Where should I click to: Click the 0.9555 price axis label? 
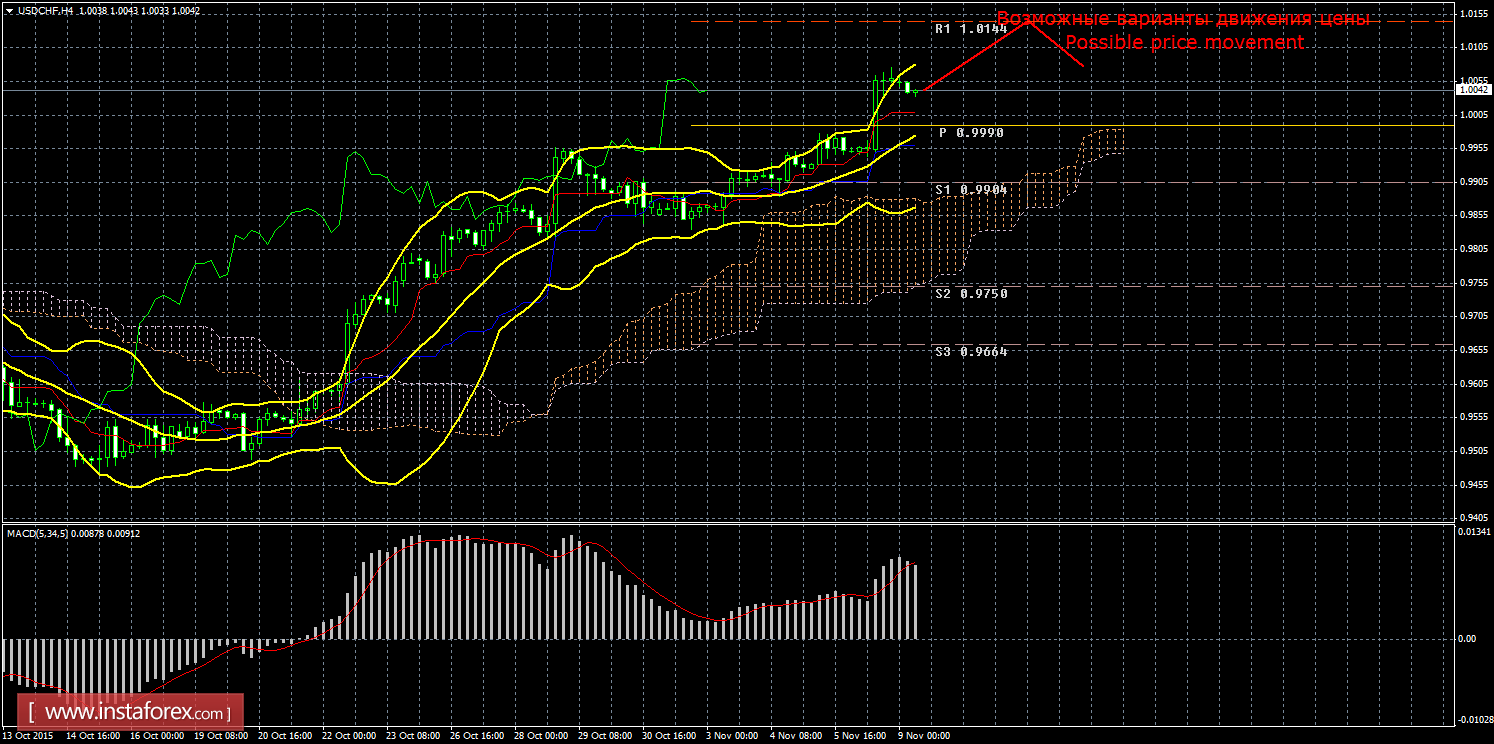tap(1474, 418)
